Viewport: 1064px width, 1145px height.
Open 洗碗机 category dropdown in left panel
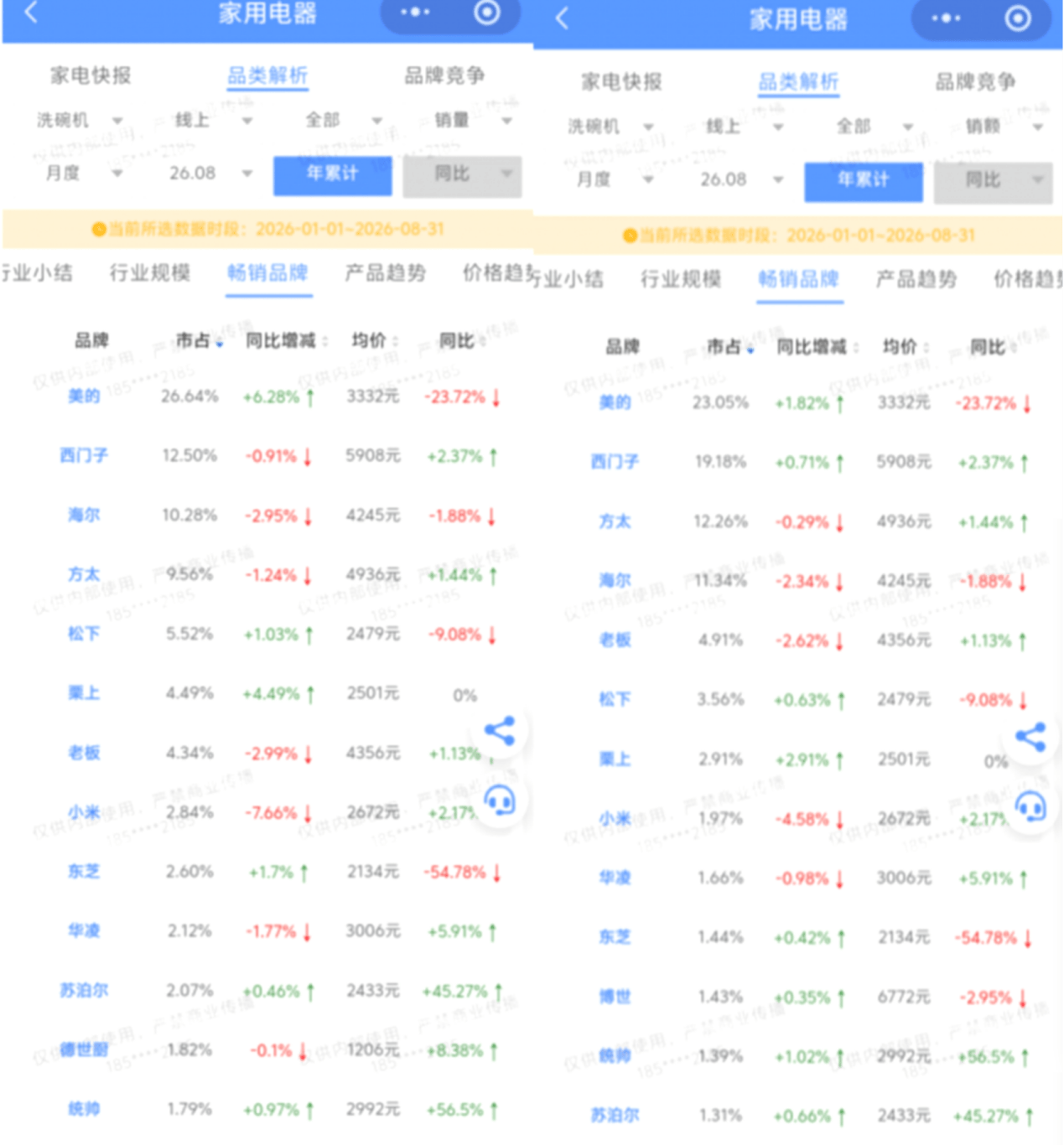pyautogui.click(x=79, y=121)
